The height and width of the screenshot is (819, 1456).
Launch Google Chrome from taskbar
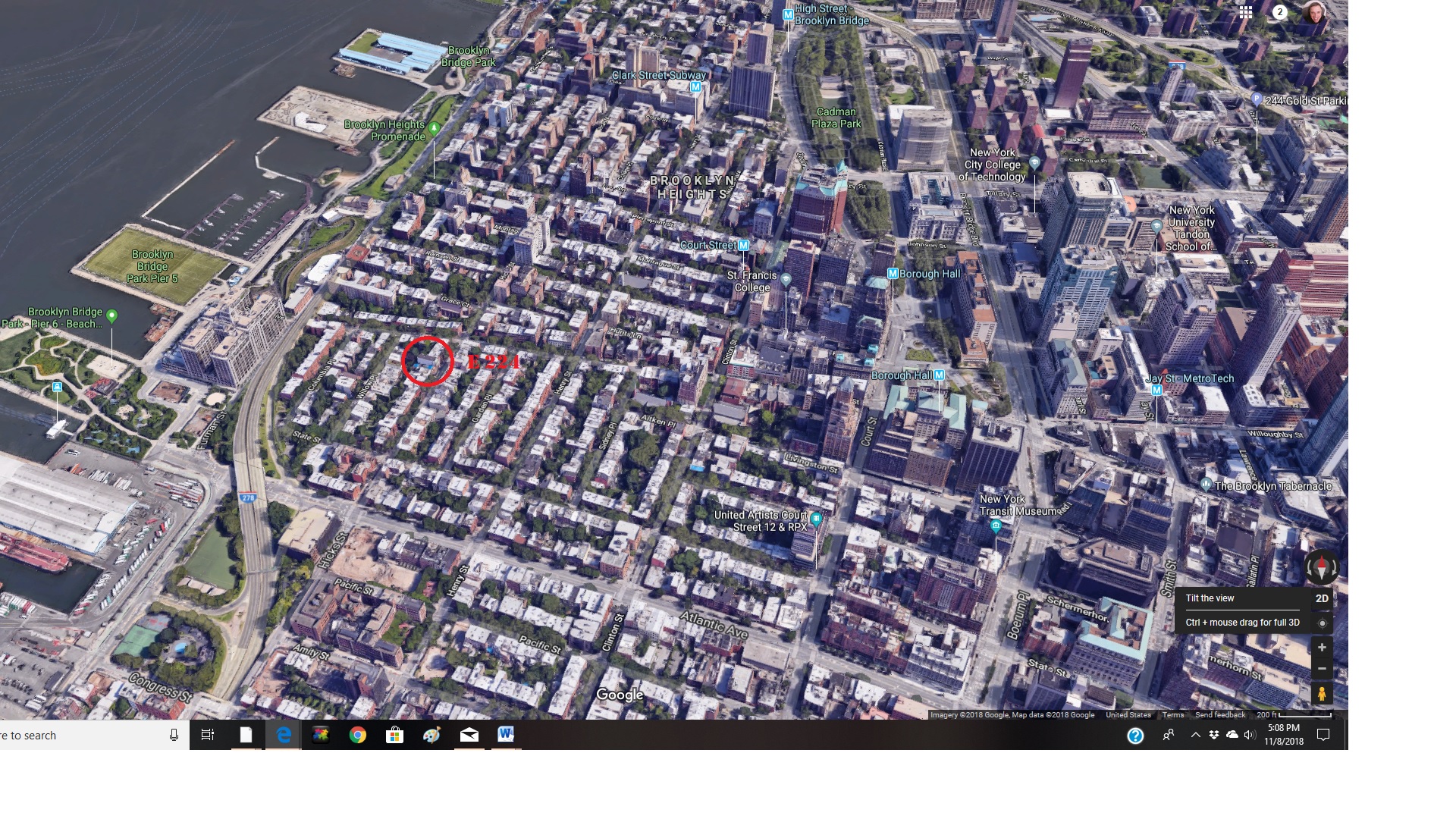click(358, 735)
